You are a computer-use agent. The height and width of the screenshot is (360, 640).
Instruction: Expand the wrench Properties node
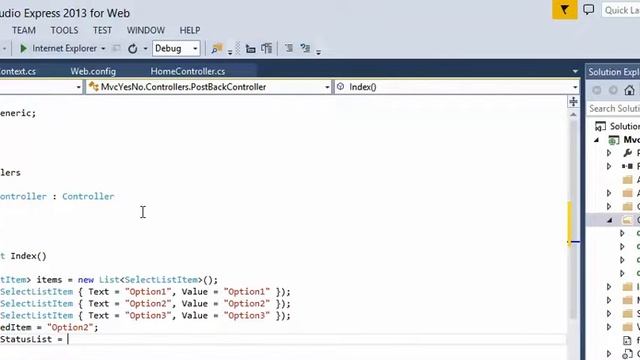tap(609, 153)
